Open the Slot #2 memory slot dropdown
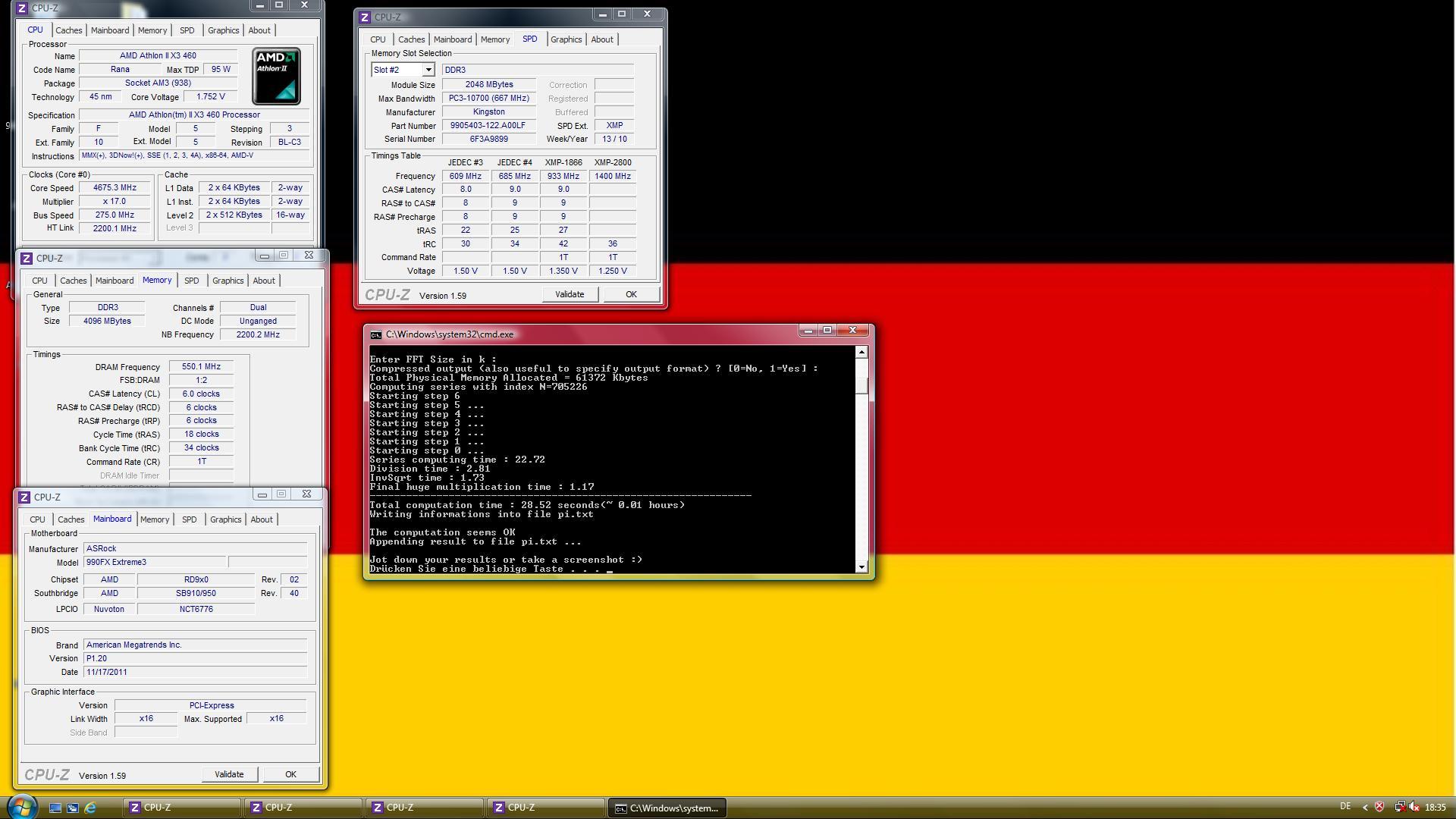Viewport: 1456px width, 819px height. coord(428,70)
